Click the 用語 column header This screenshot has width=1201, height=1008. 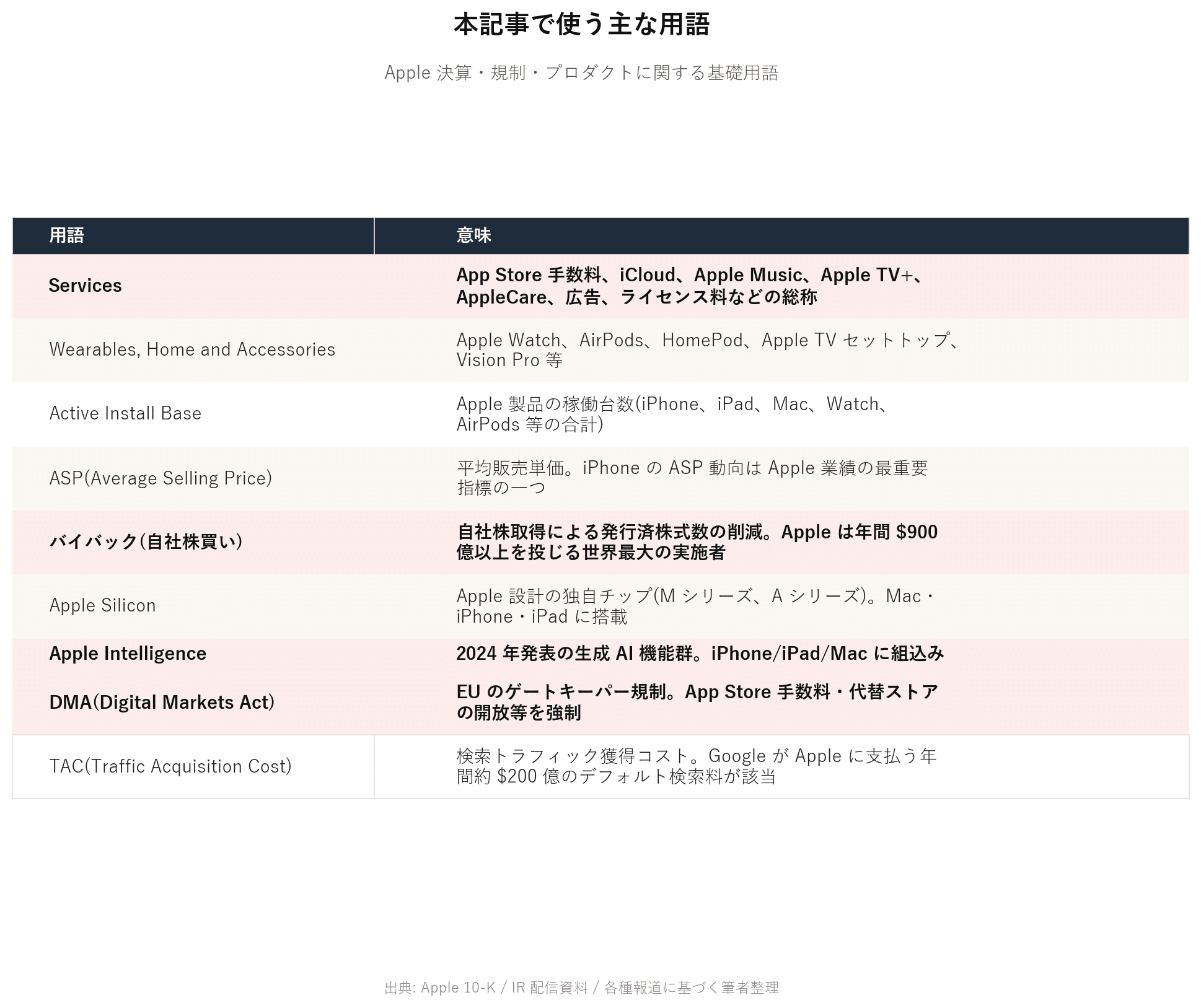(x=193, y=235)
